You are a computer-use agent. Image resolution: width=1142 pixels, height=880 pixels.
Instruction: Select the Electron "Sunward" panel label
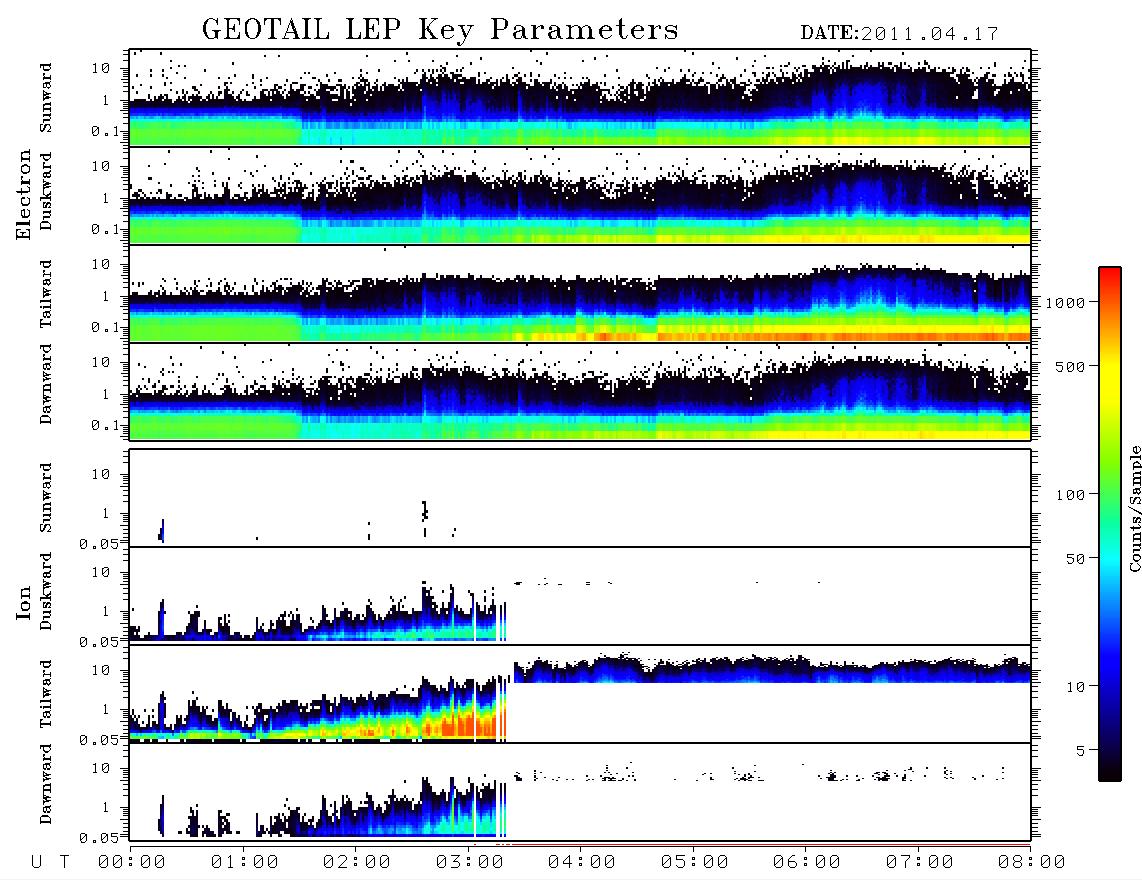pyautogui.click(x=46, y=98)
